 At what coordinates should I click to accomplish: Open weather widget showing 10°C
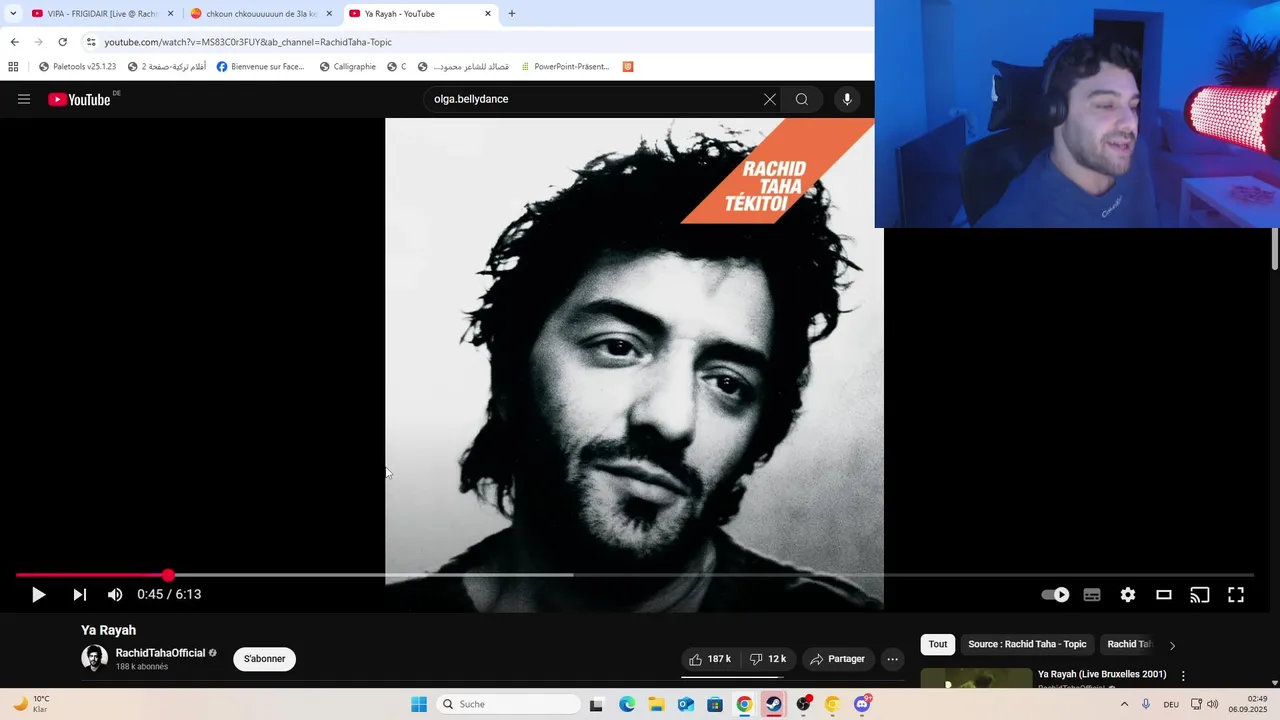(x=32, y=704)
